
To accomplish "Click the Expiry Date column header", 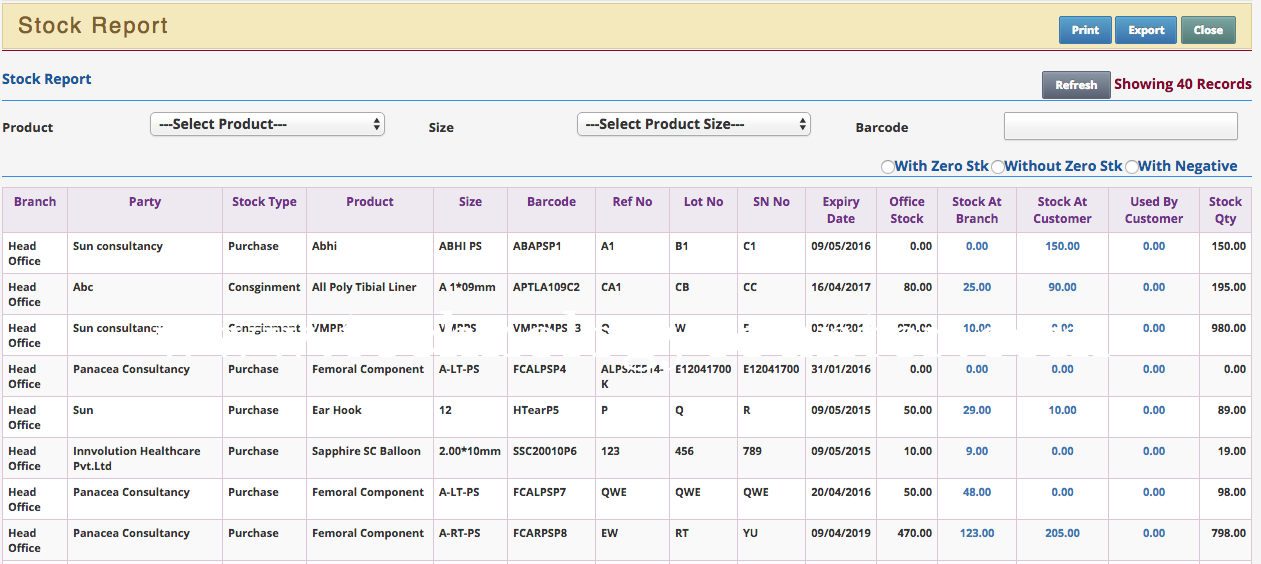I will pyautogui.click(x=841, y=210).
